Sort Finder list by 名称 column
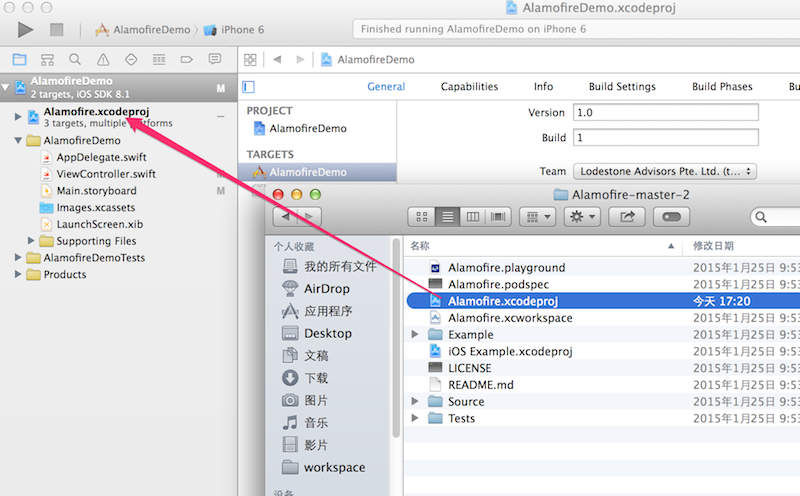 point(543,246)
